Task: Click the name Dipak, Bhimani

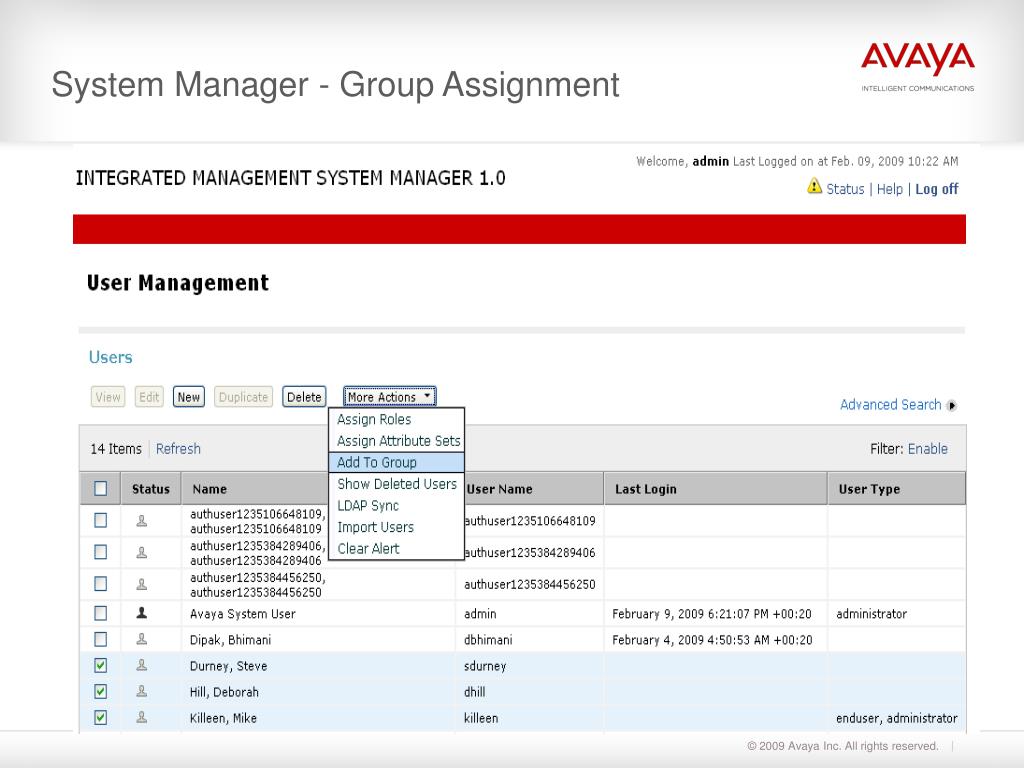Action: coord(230,640)
